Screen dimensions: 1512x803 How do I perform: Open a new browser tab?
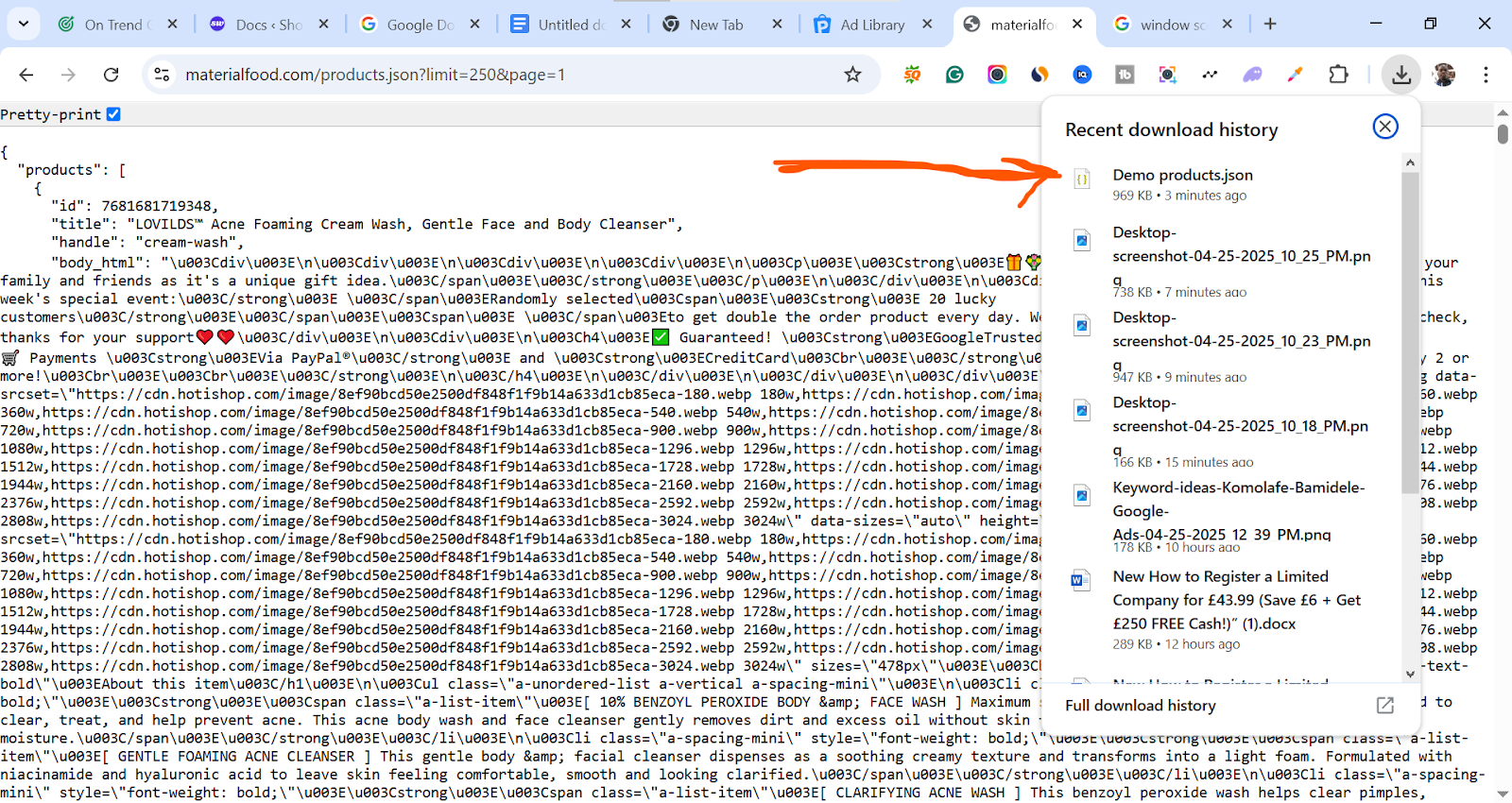coord(1270,25)
